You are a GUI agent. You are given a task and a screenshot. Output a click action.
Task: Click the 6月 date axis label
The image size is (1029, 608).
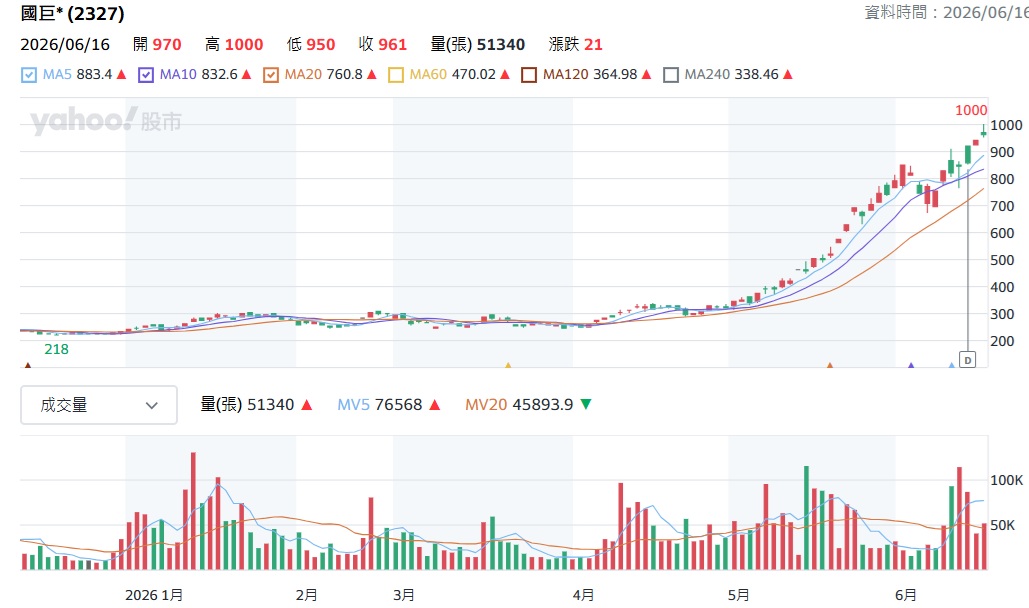(x=906, y=596)
